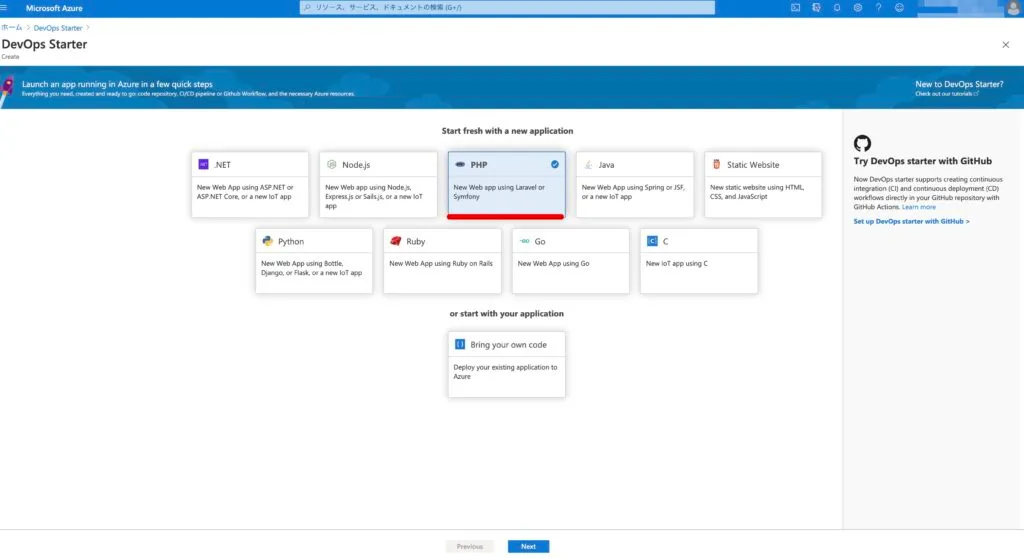Image resolution: width=1024 pixels, height=558 pixels.
Task: Click the Ruby gem icon
Action: click(395, 241)
